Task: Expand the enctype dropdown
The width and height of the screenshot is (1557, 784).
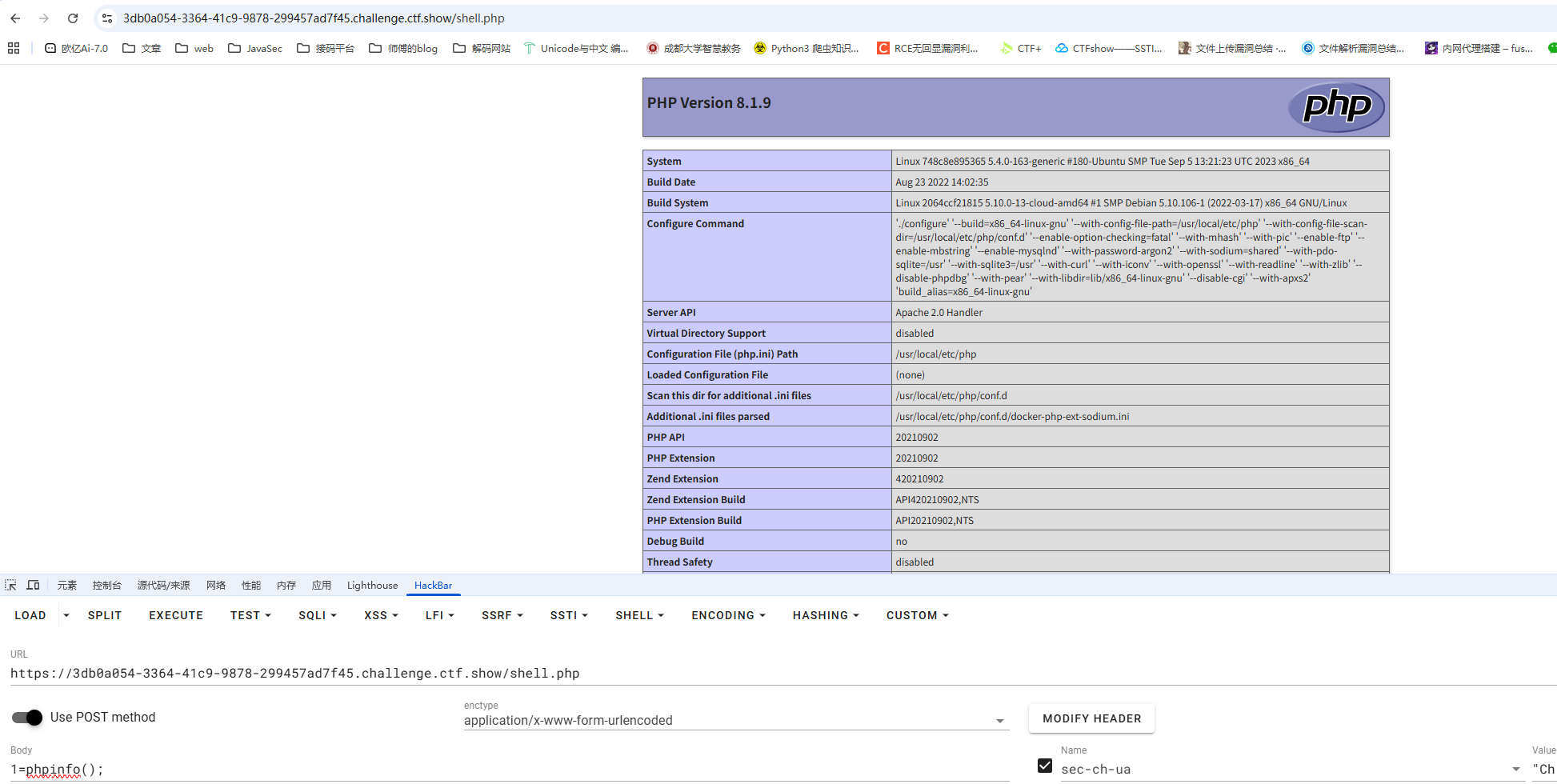Action: pyautogui.click(x=999, y=721)
